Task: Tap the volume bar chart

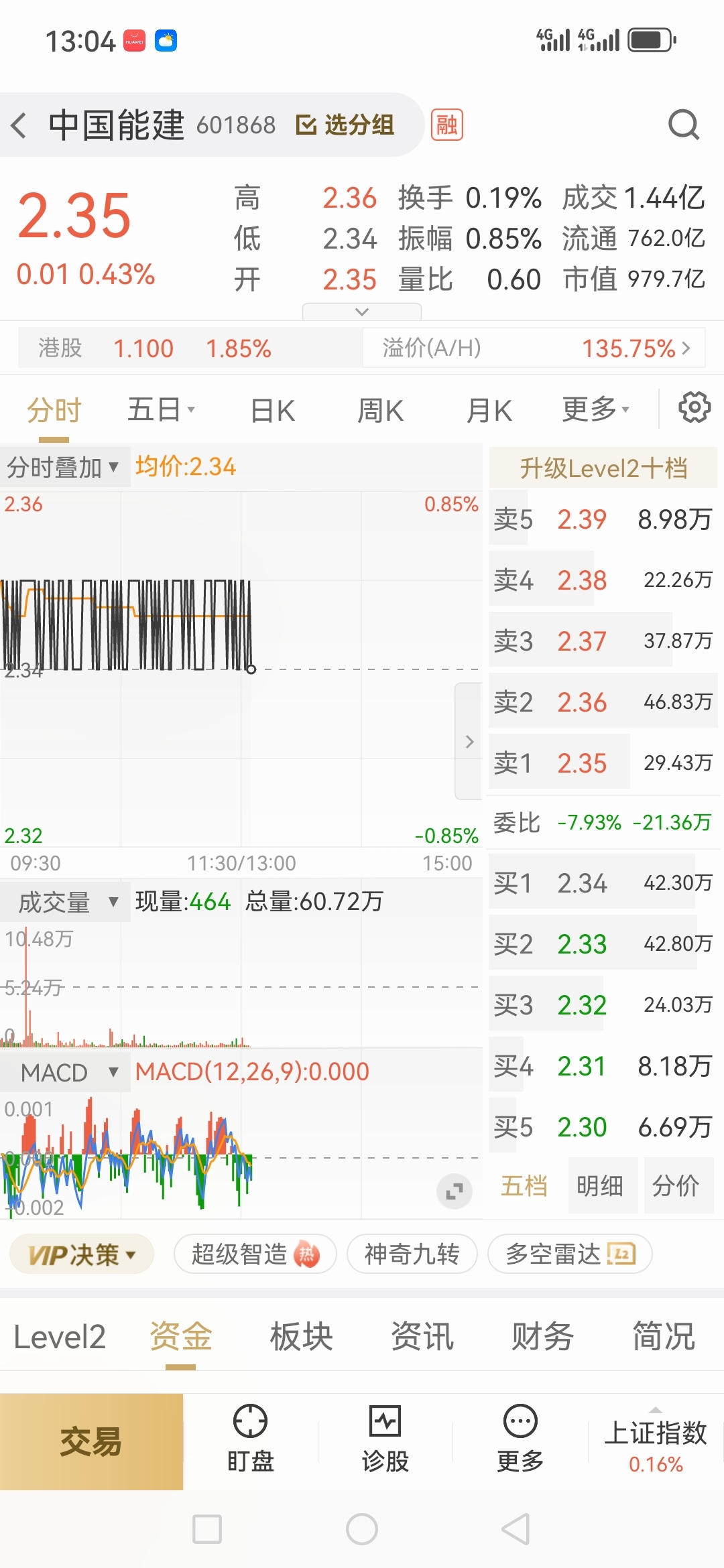Action: pyautogui.click(x=241, y=985)
